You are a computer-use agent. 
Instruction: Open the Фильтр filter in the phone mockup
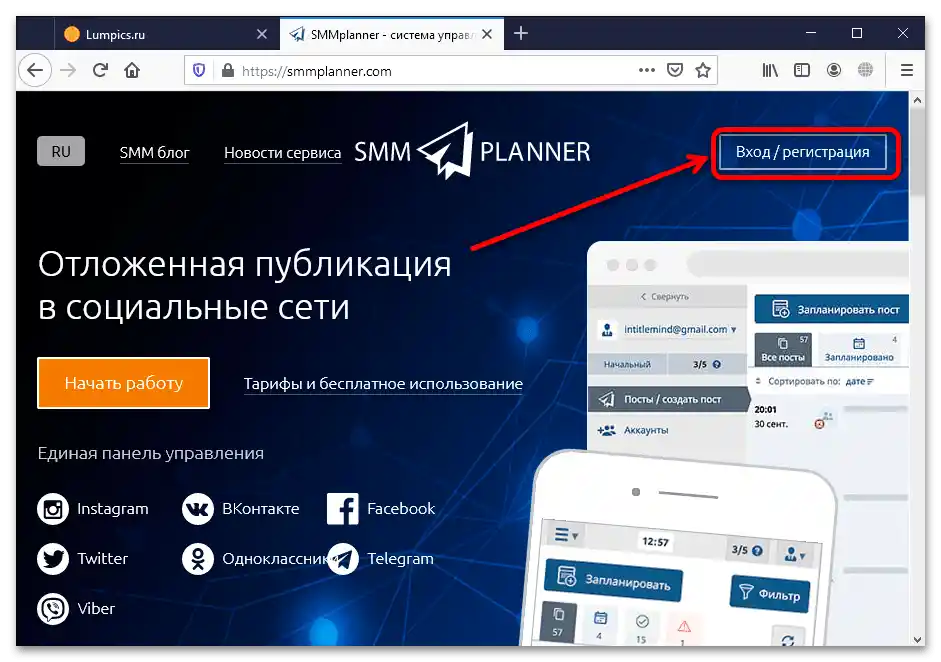(x=770, y=594)
